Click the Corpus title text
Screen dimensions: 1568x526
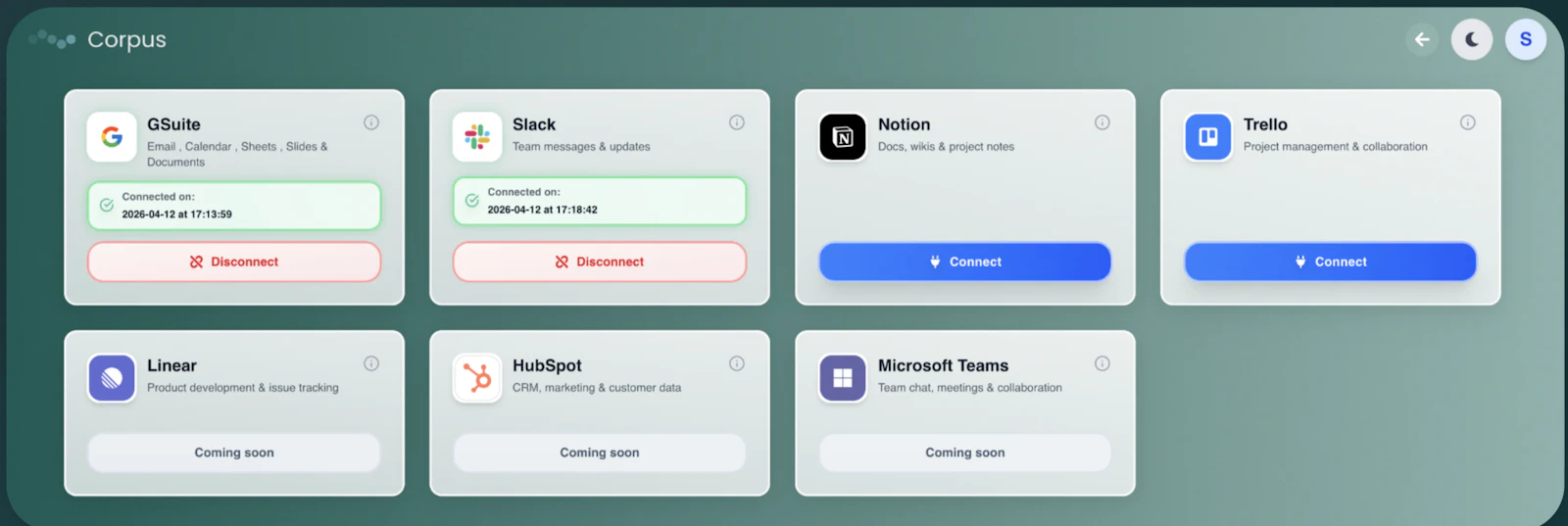click(x=126, y=39)
